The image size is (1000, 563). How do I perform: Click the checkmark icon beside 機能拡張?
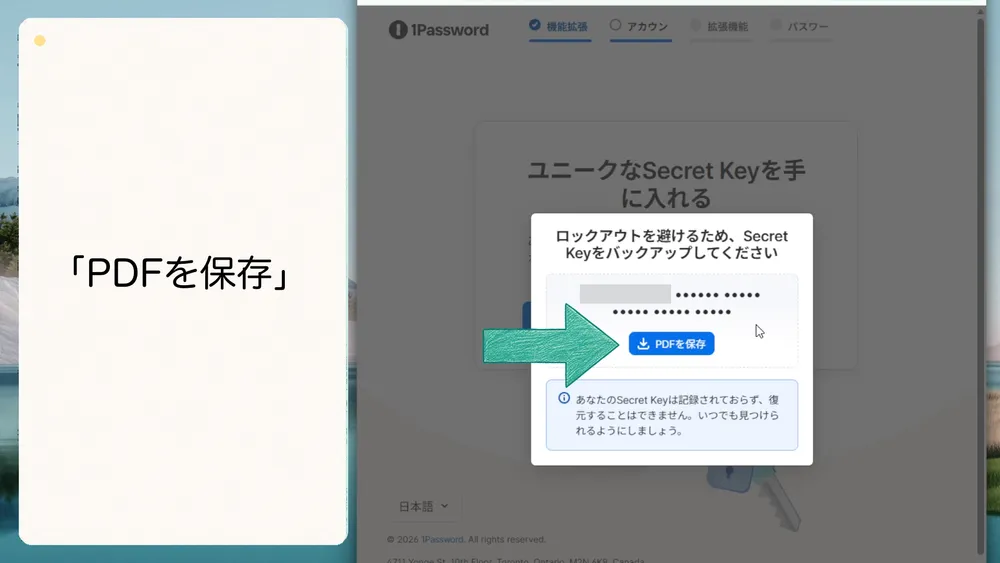coord(534,25)
